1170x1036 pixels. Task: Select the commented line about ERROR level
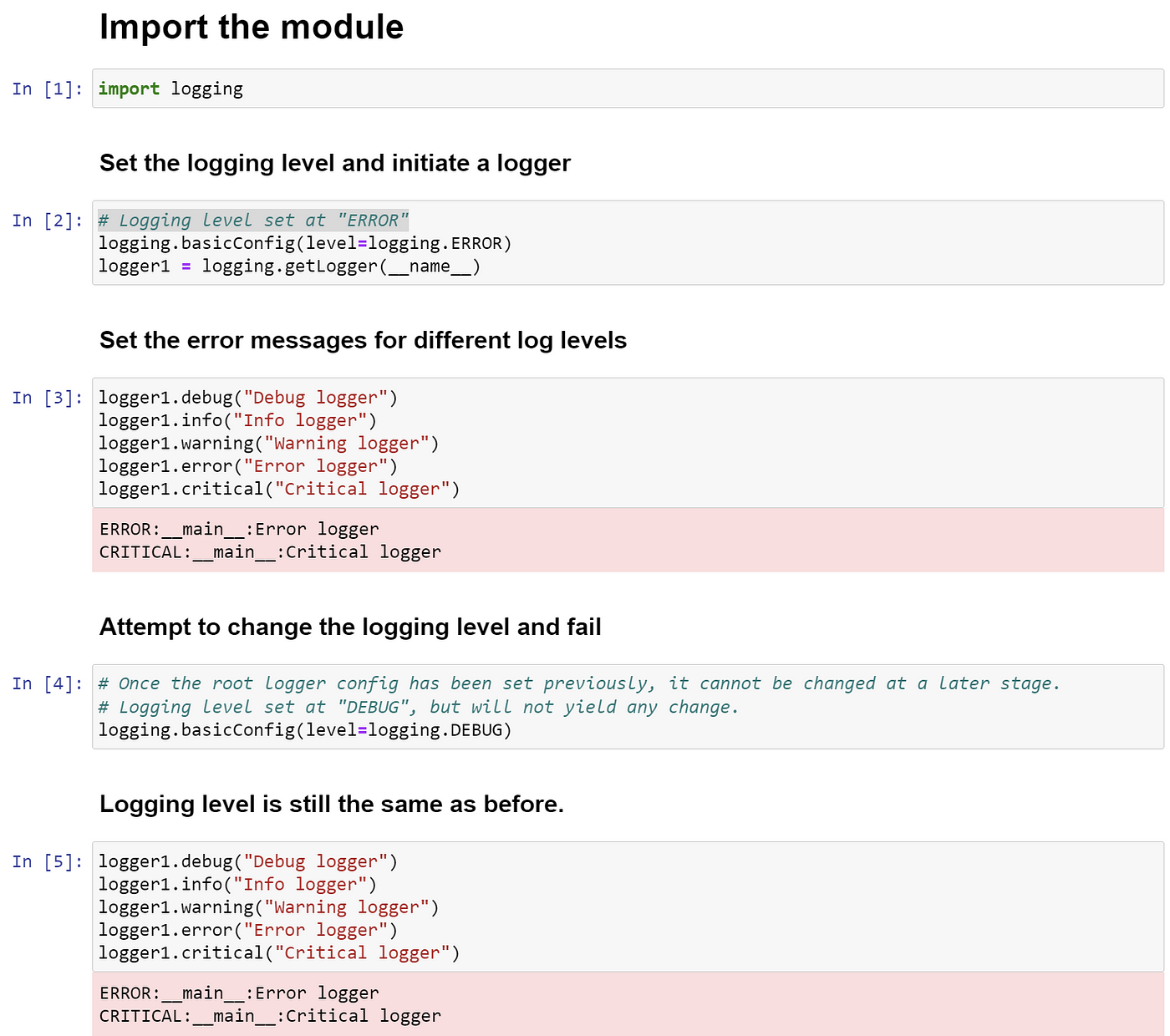tap(253, 221)
